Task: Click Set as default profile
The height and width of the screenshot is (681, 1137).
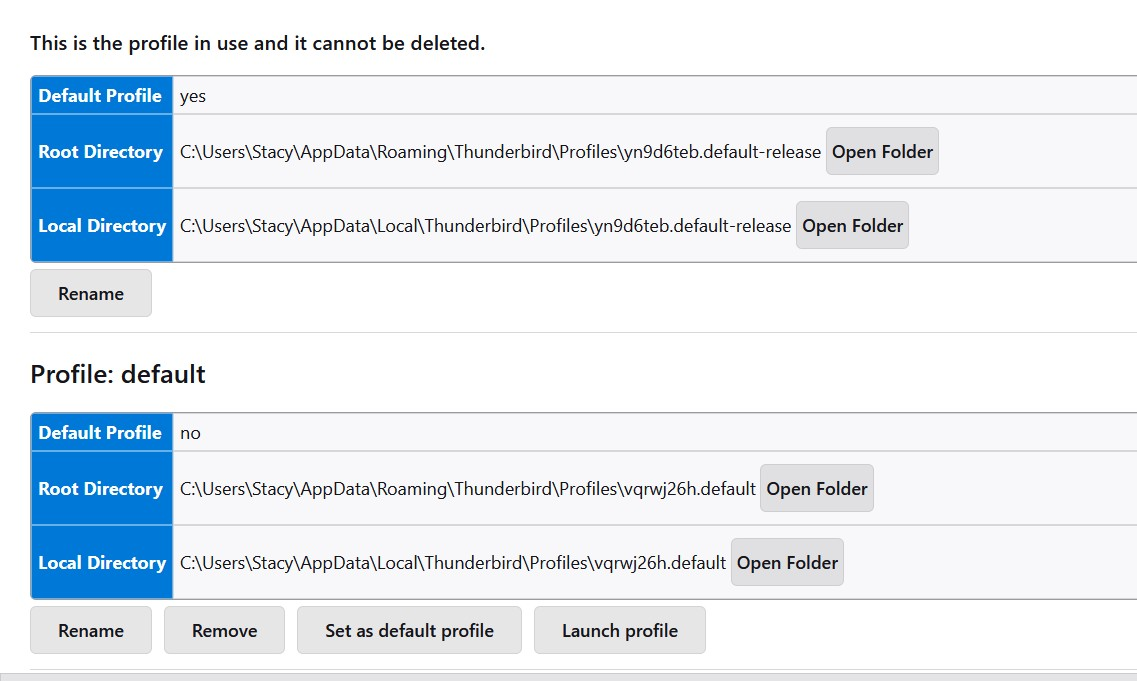Action: tap(409, 631)
